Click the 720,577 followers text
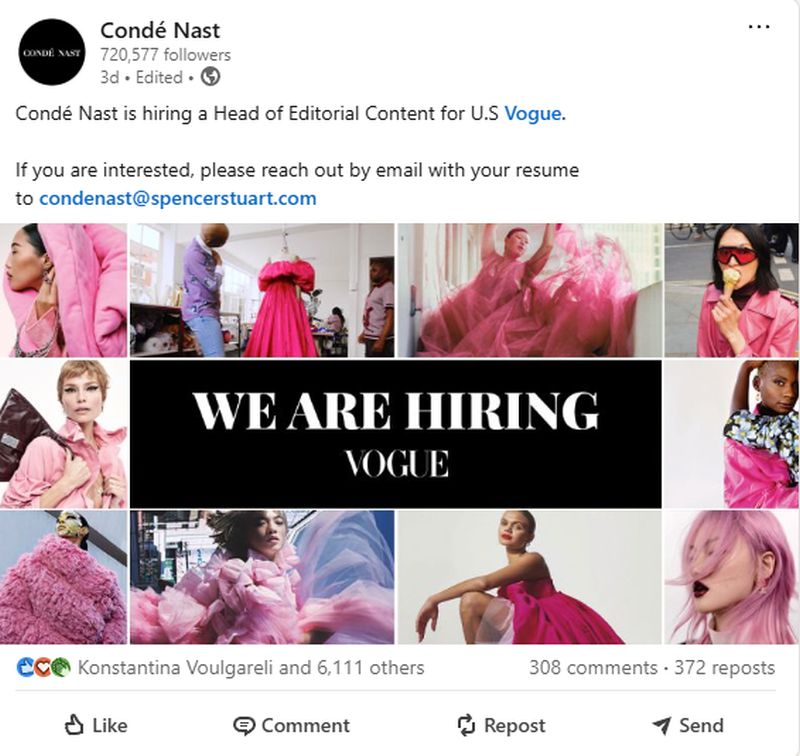The width and height of the screenshot is (800, 756). coord(166,55)
